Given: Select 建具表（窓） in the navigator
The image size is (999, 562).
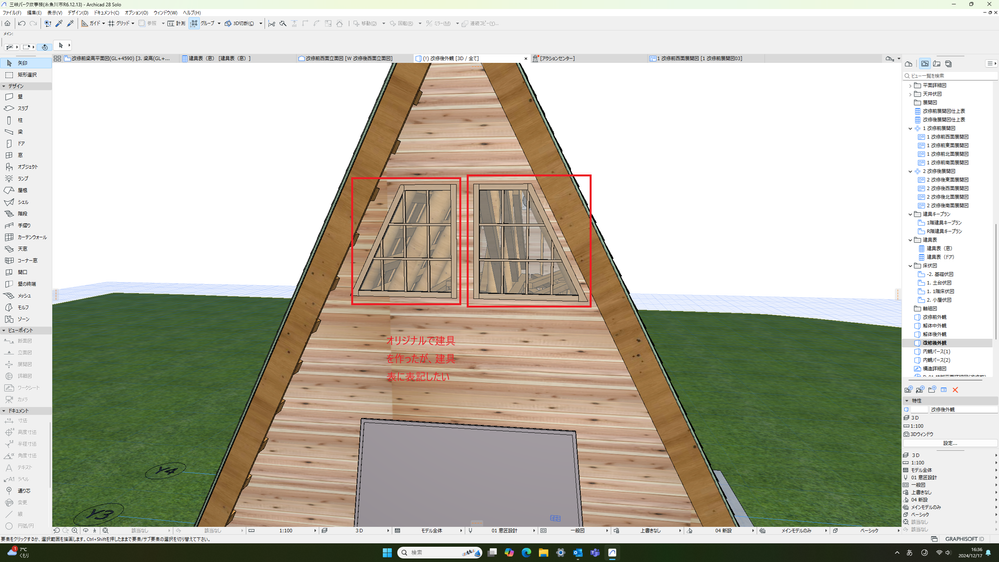Looking at the screenshot, I should (939, 249).
